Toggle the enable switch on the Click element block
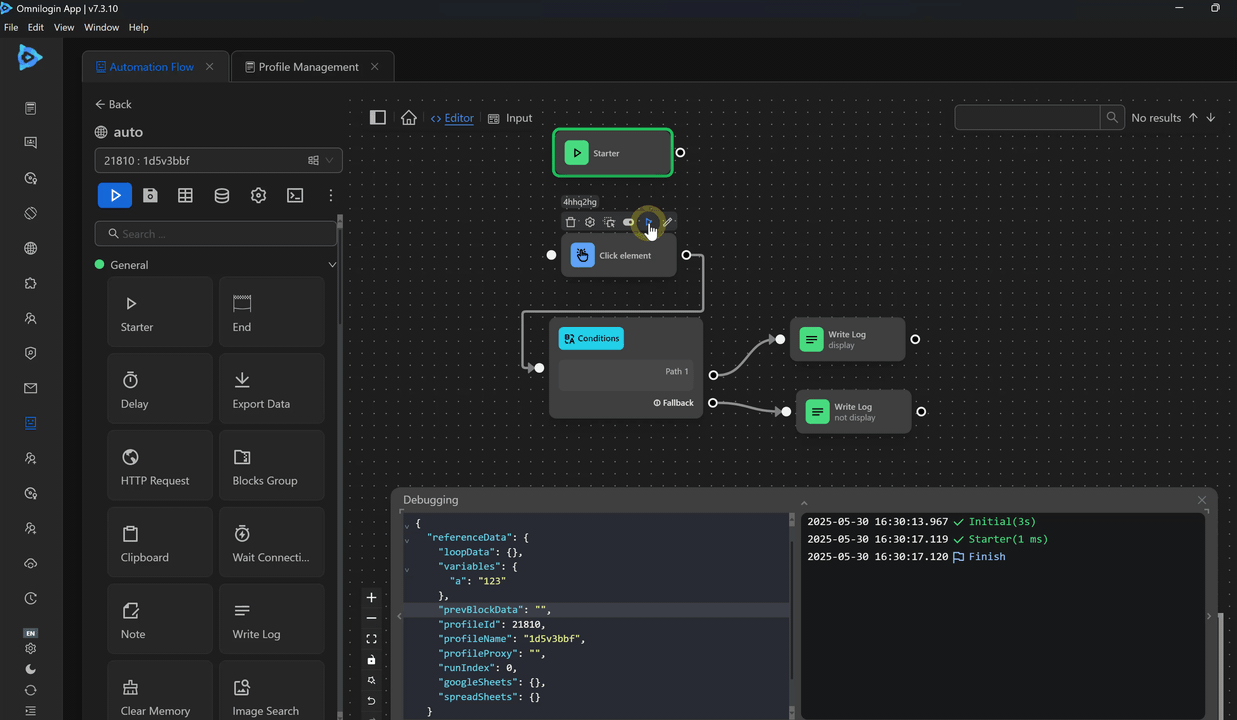Image resolution: width=1237 pixels, height=720 pixels. coord(629,222)
